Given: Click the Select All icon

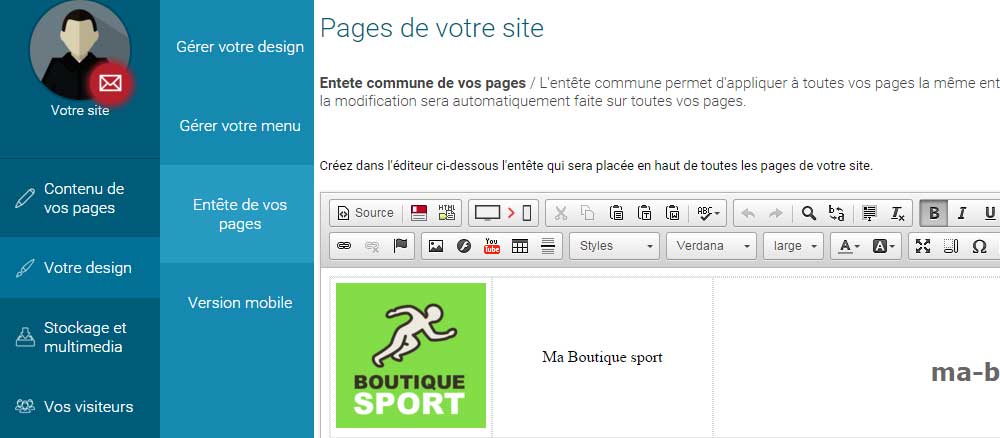Looking at the screenshot, I should 869,213.
